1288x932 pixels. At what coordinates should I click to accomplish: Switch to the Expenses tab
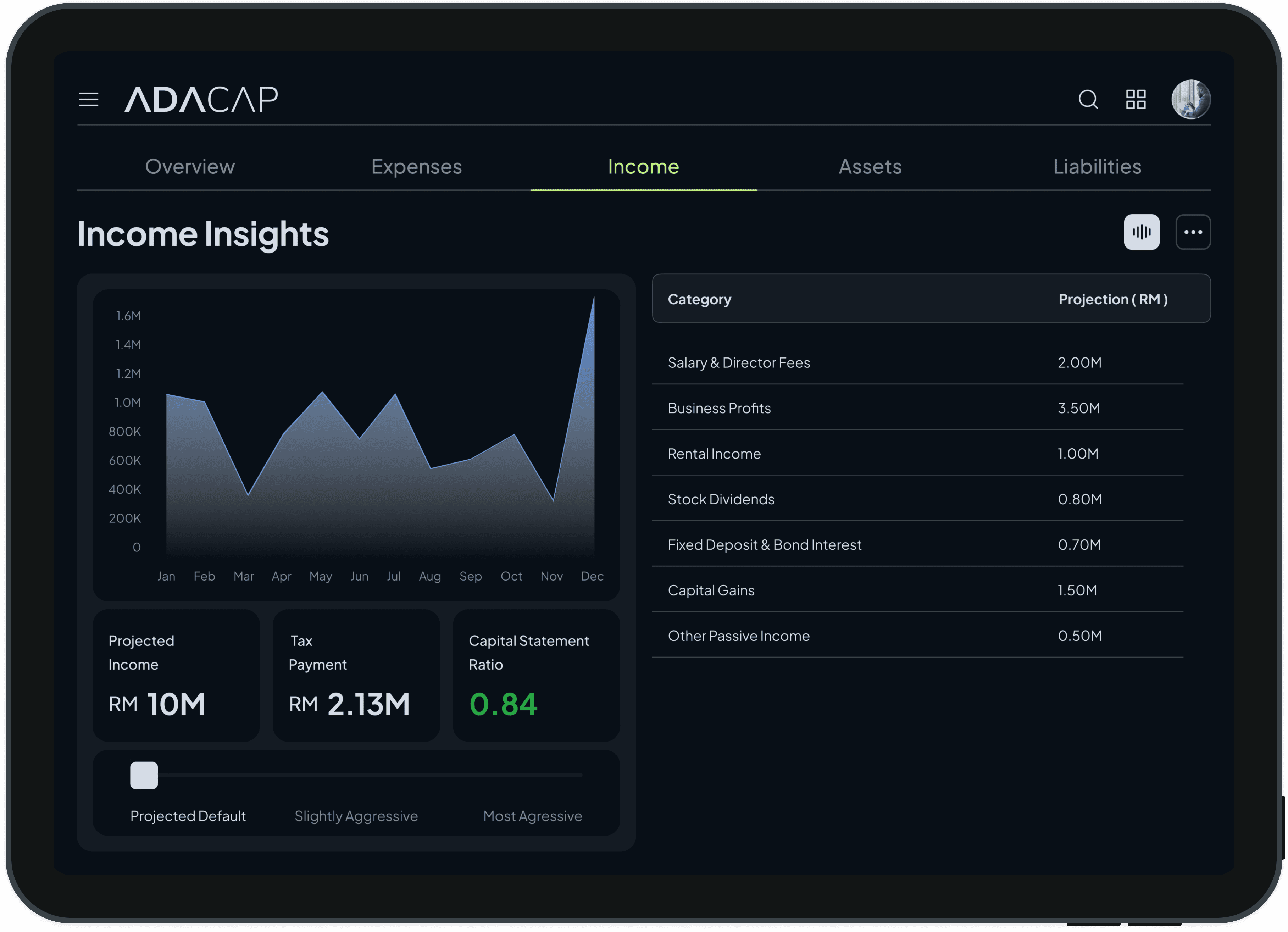(416, 166)
